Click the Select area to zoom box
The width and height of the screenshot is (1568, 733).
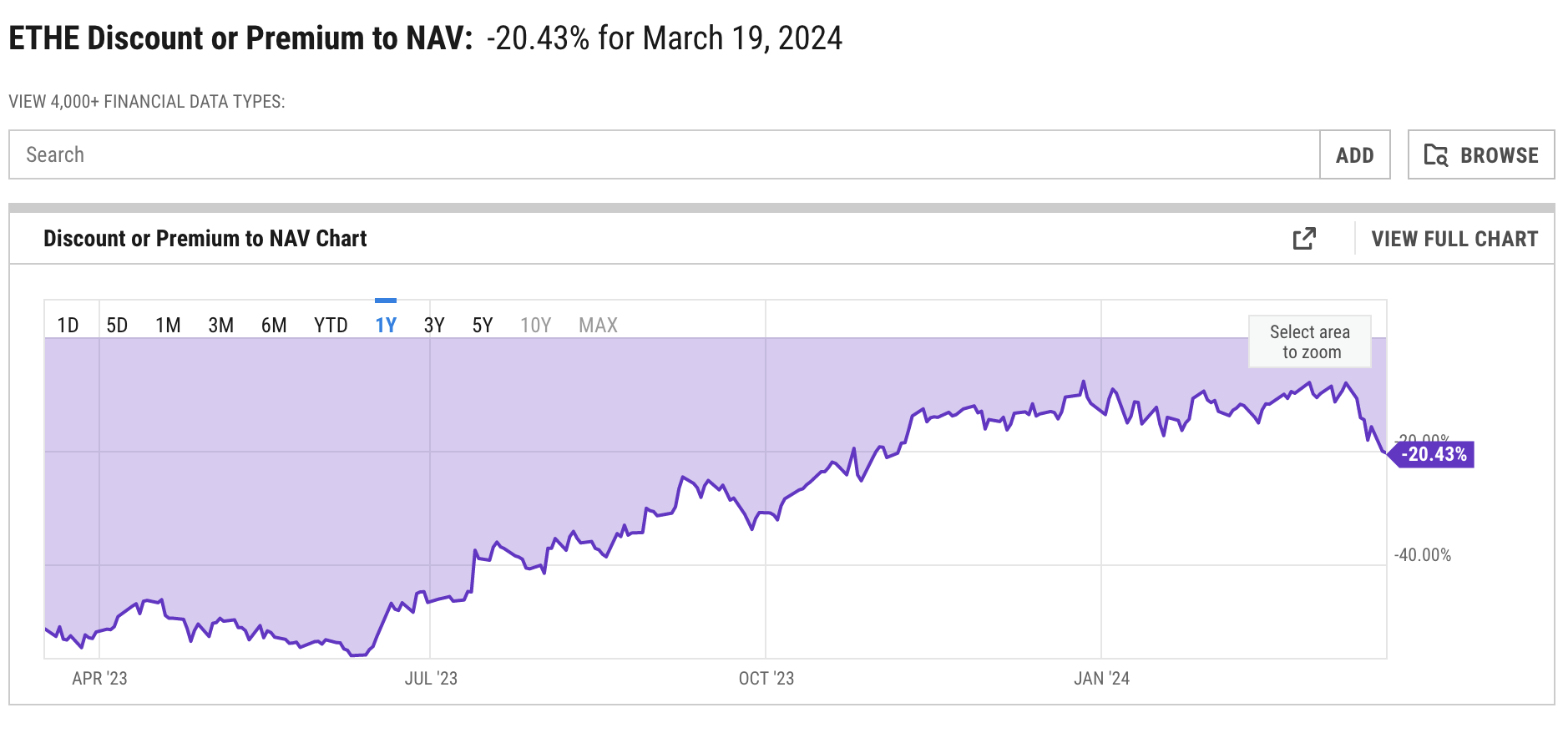(x=1309, y=341)
